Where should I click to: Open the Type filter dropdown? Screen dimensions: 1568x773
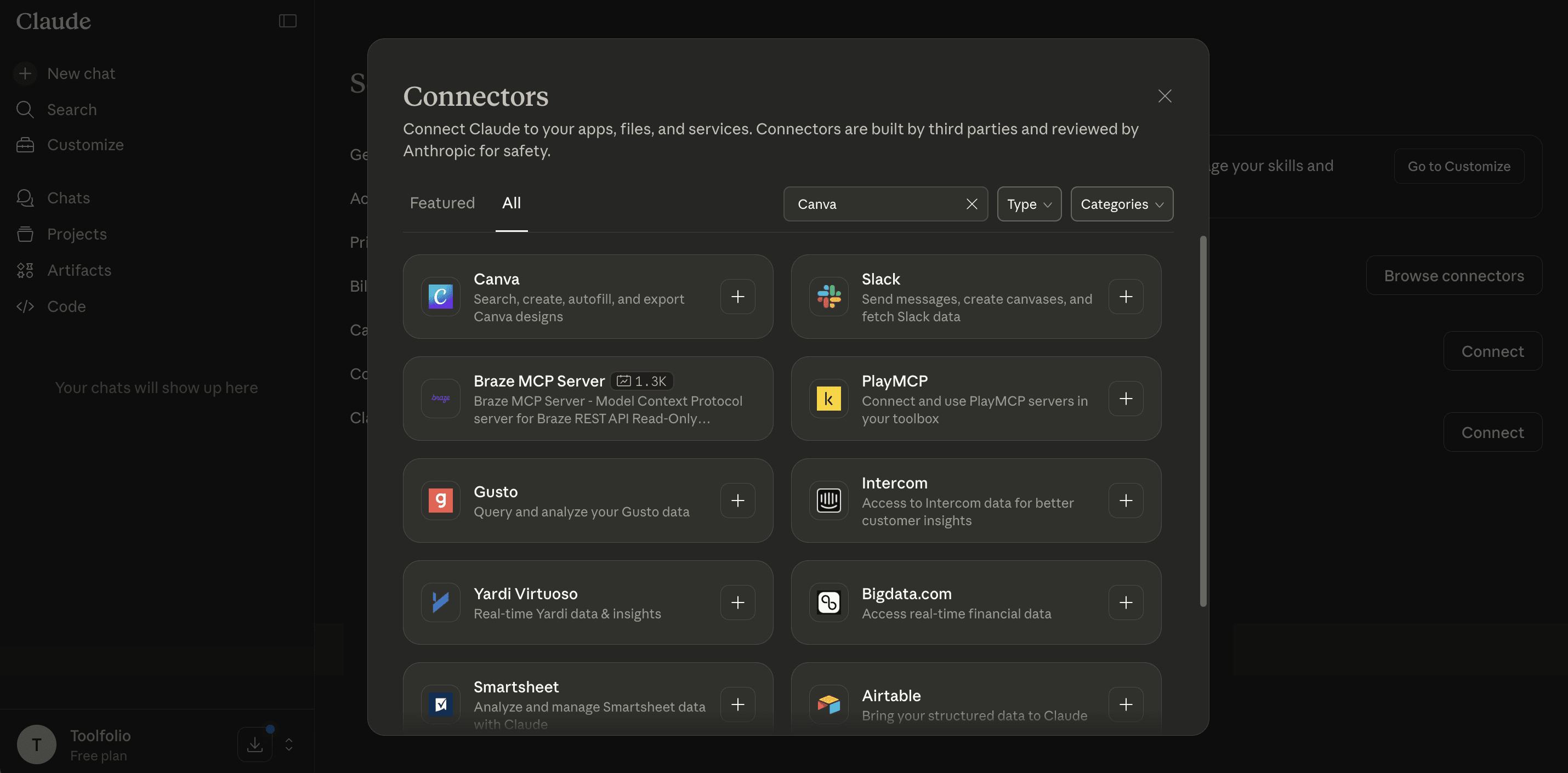coord(1029,204)
